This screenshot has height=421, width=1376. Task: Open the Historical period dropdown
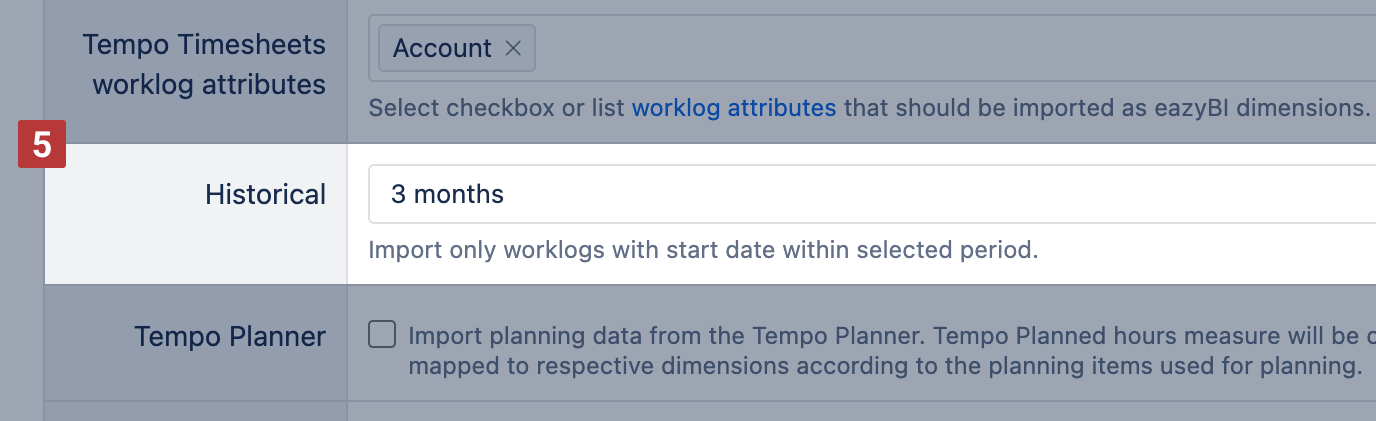tap(870, 194)
